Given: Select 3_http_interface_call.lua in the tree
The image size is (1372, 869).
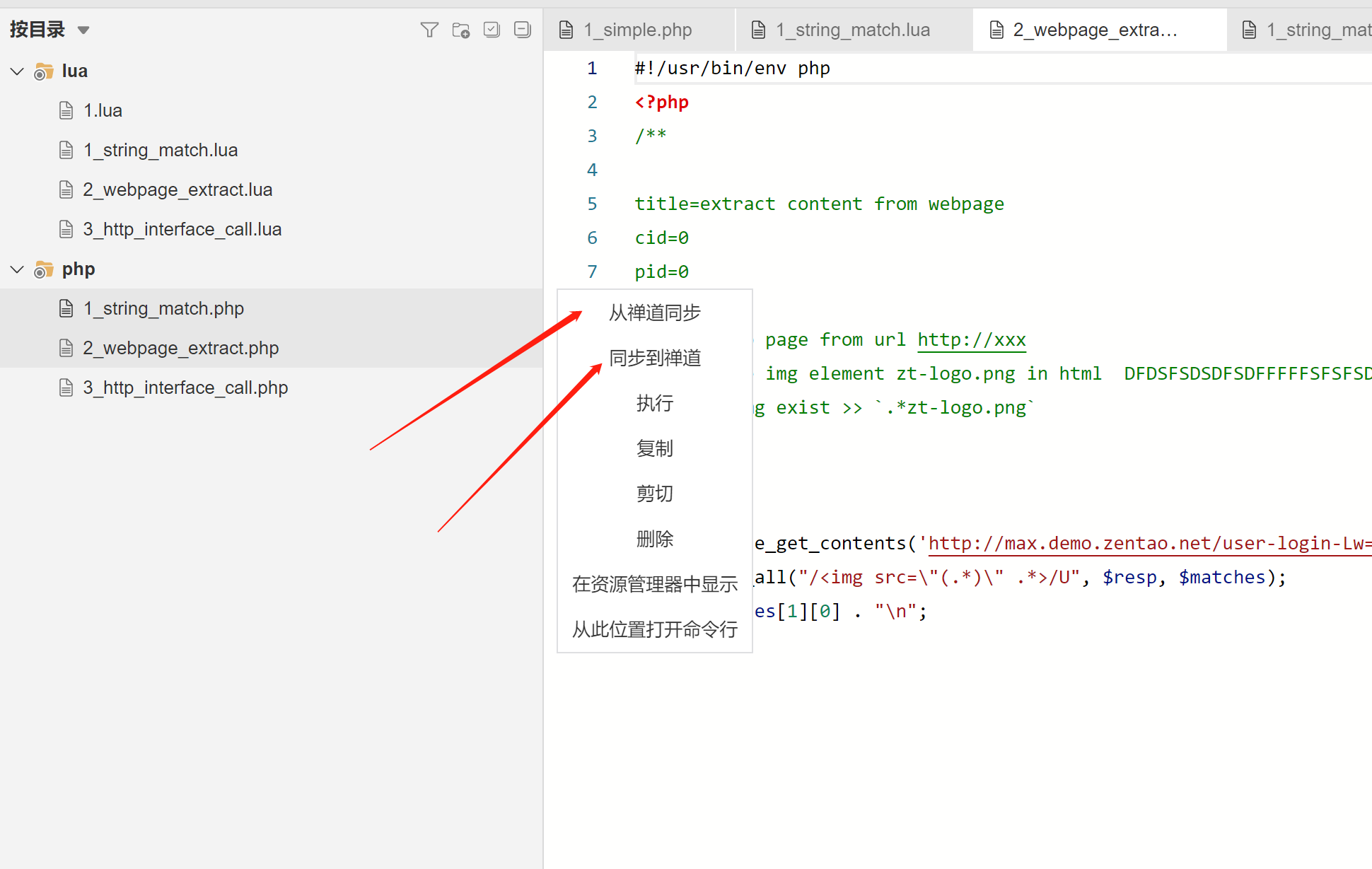Looking at the screenshot, I should coord(182,229).
